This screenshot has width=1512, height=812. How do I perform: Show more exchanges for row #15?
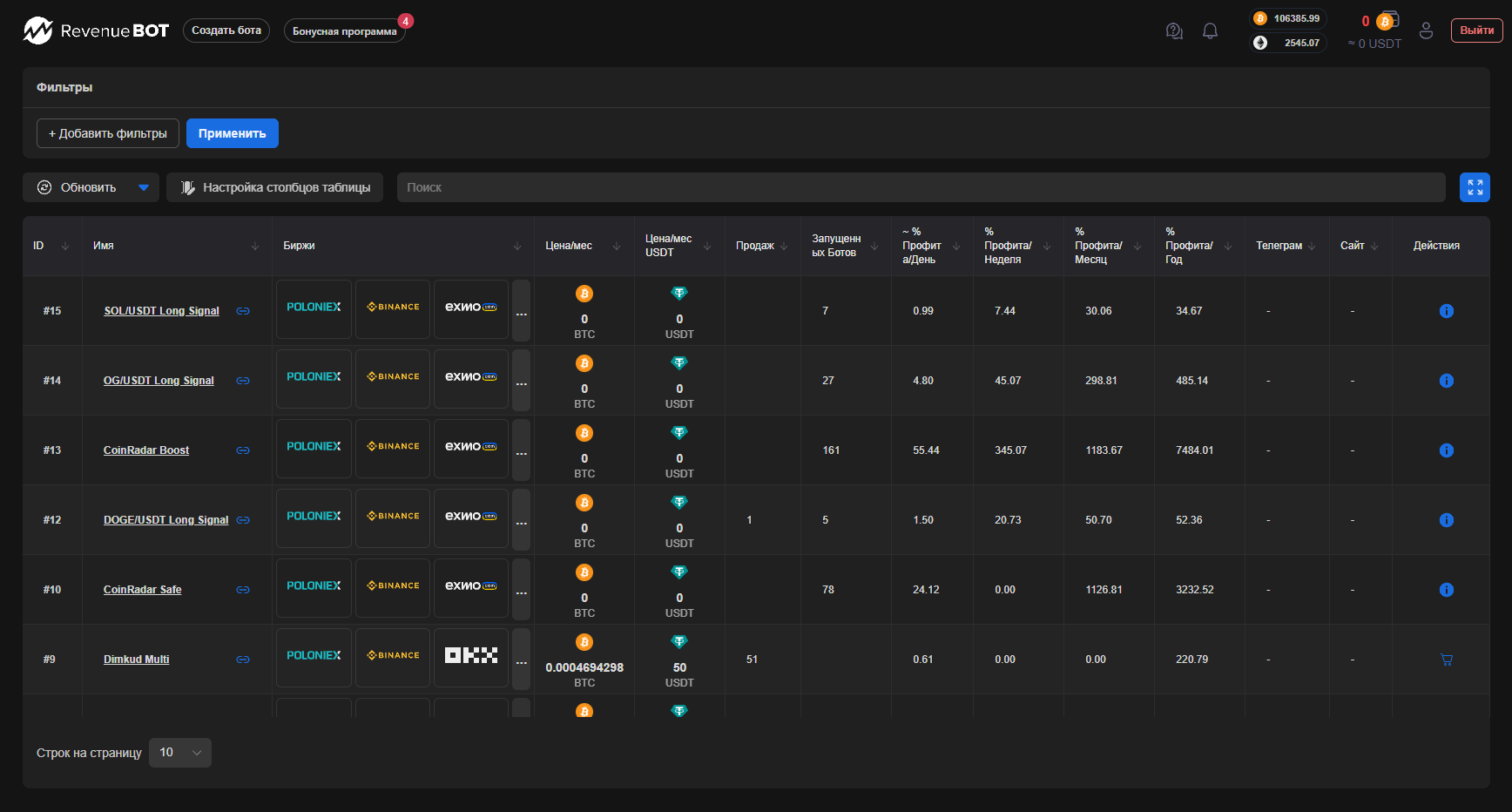pyautogui.click(x=521, y=311)
